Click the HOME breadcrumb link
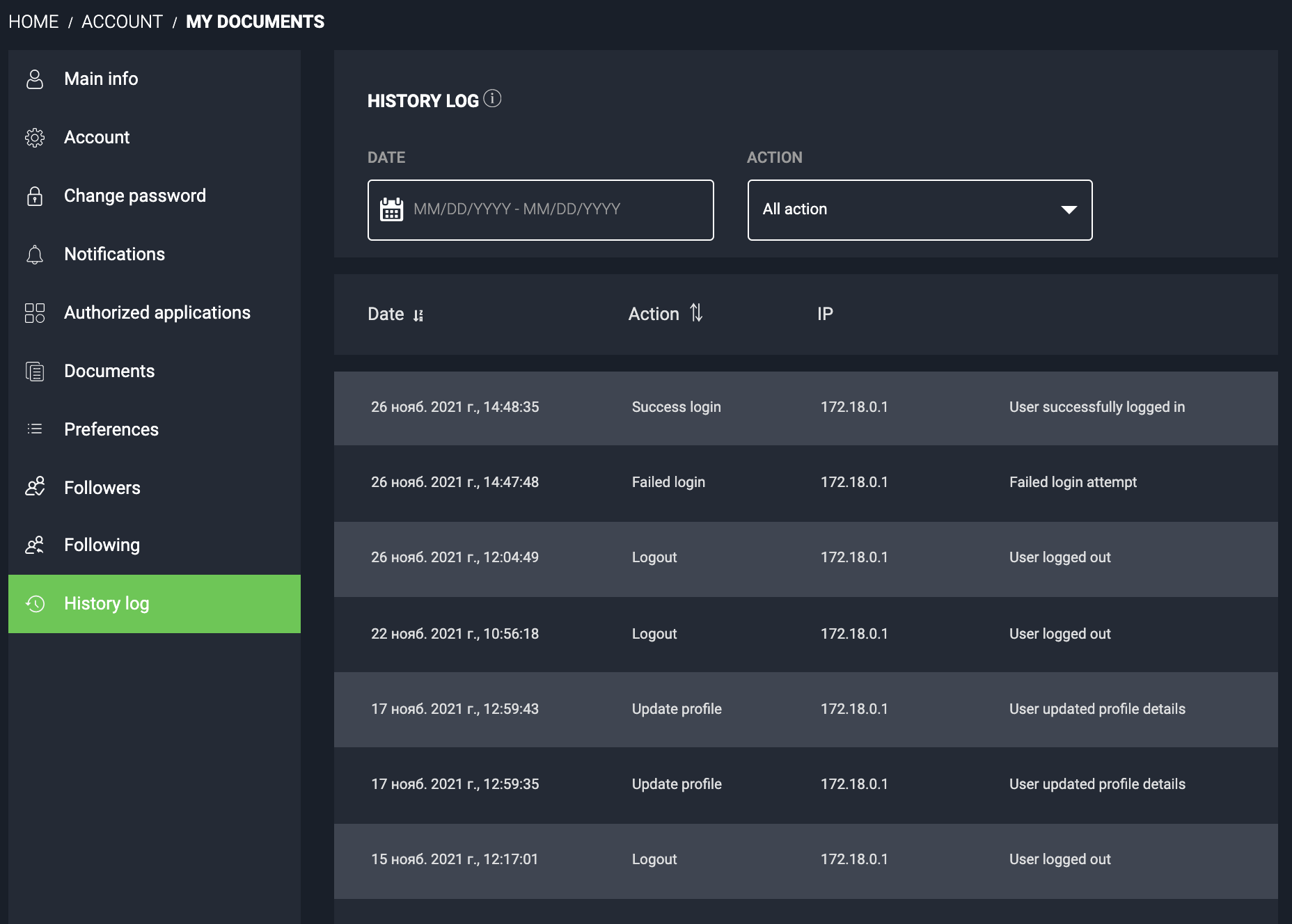This screenshot has height=924, width=1292. tap(33, 22)
